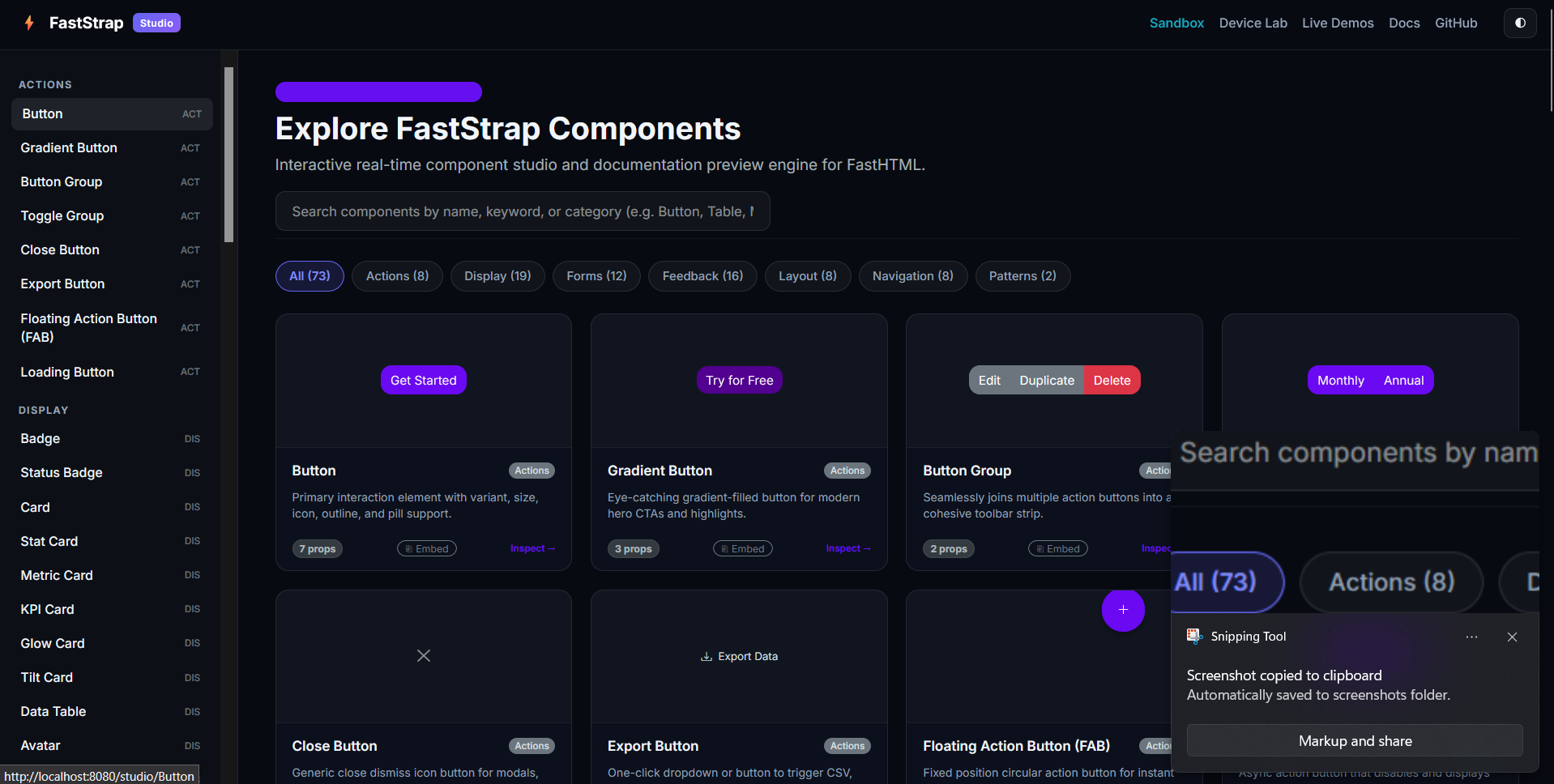Filter by Forms (12) category

click(596, 276)
